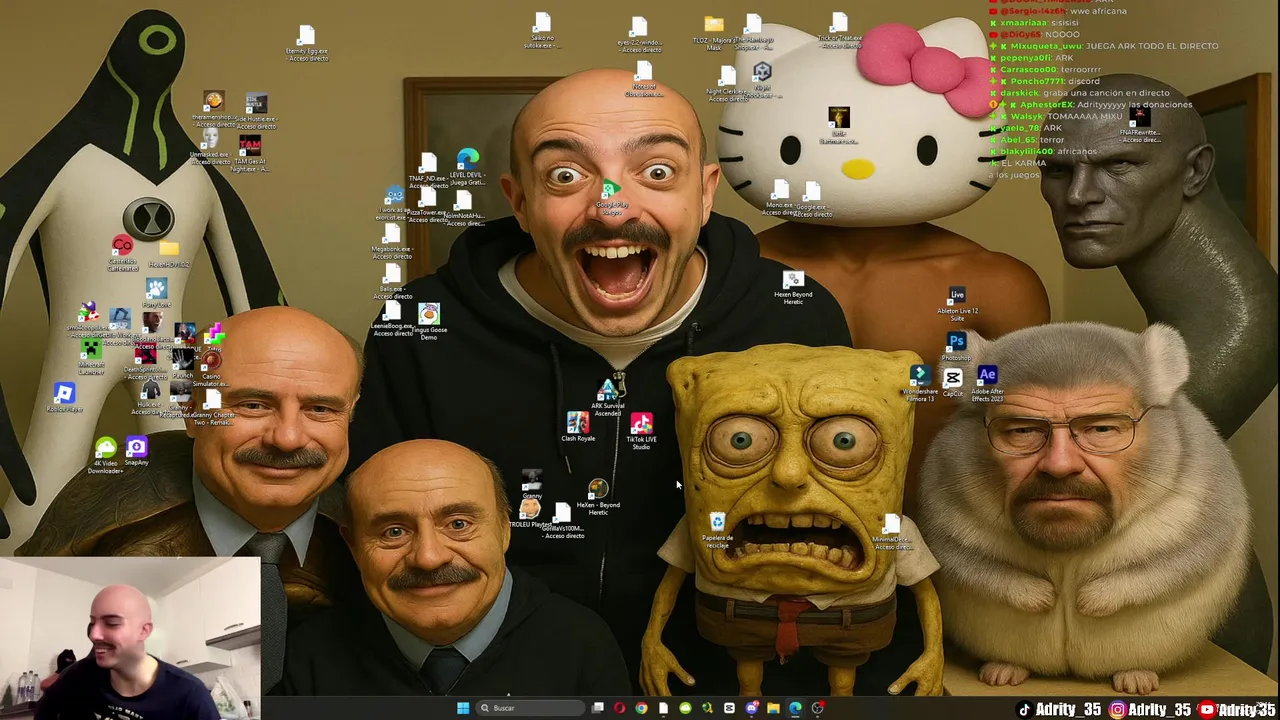Launch Wondershare Filmora 13

coord(921,375)
